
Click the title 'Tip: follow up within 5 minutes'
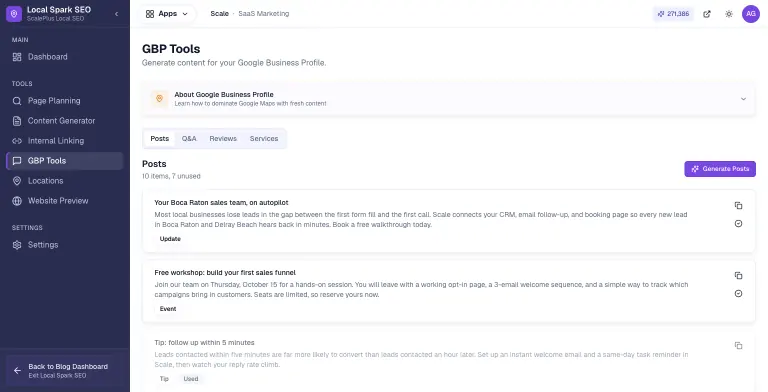coord(204,343)
